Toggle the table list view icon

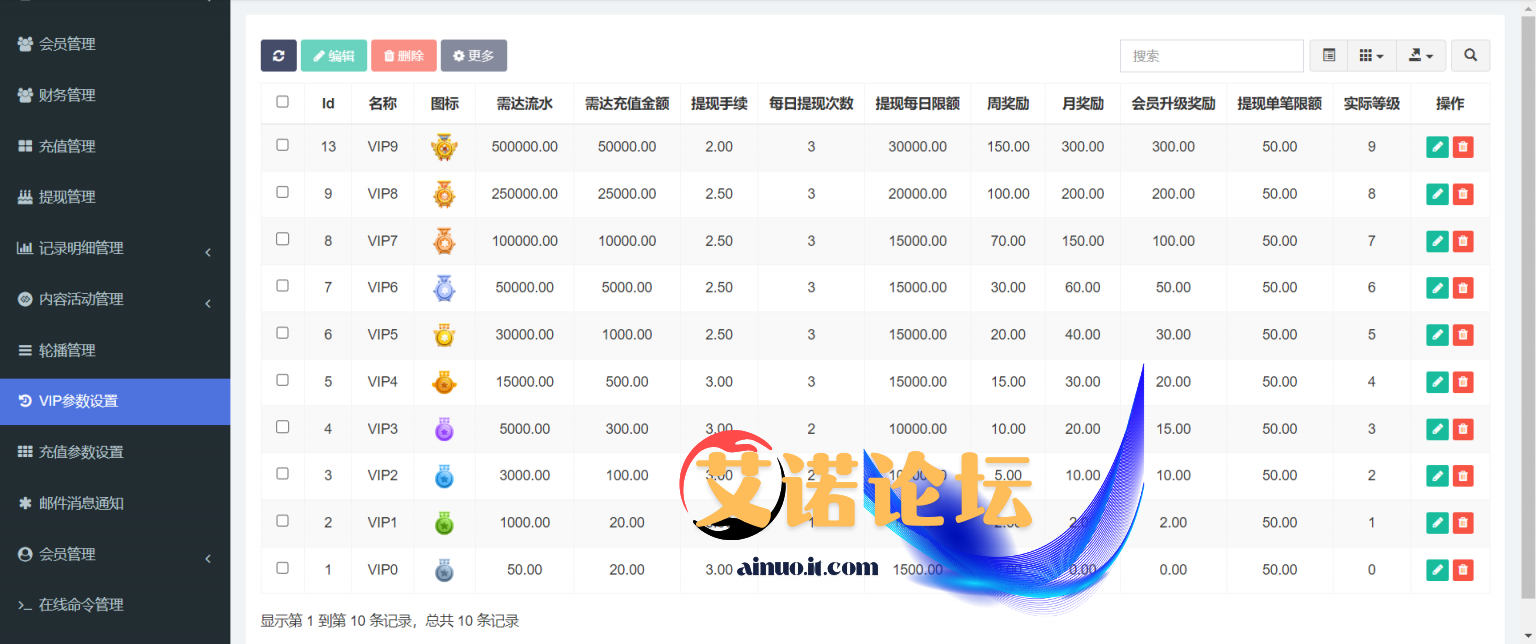pos(1329,56)
